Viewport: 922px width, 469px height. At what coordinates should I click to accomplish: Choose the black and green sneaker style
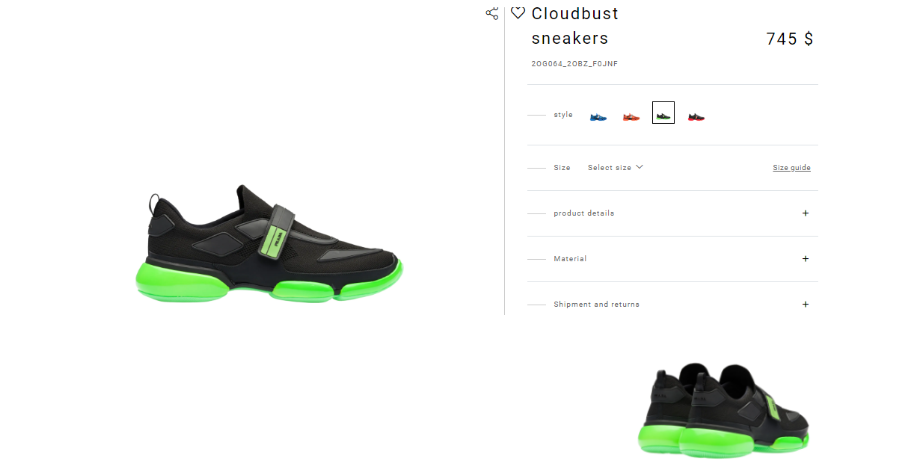click(663, 113)
